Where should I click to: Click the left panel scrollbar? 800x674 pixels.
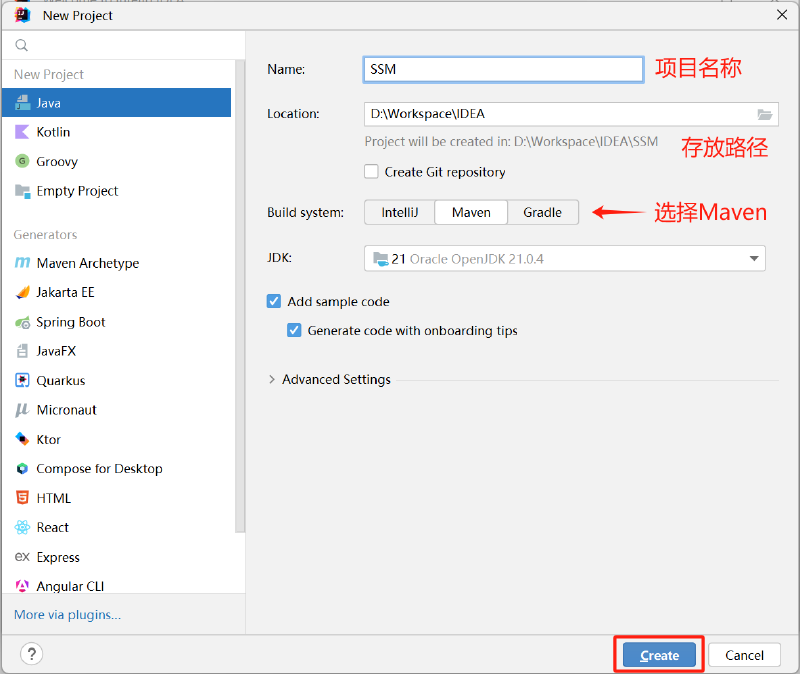240,296
